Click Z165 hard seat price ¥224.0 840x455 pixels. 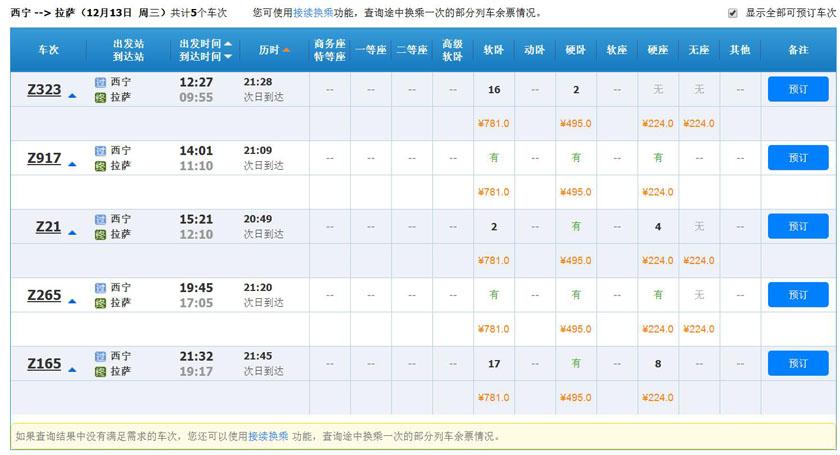pos(657,398)
